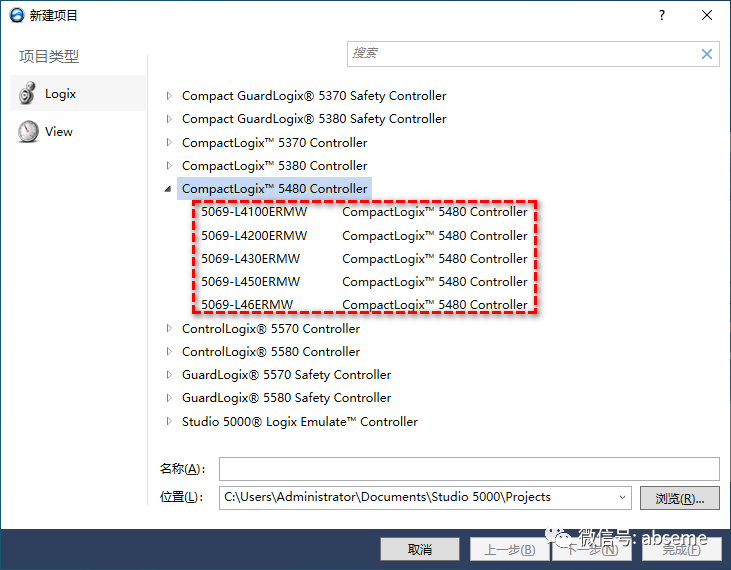Close the New Project dialog

(x=707, y=15)
